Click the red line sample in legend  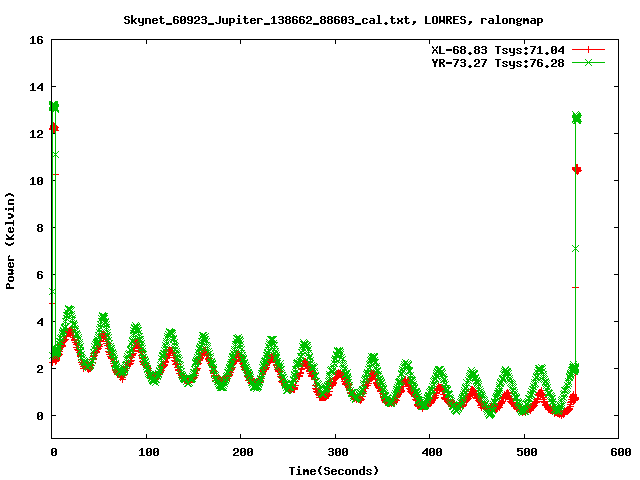[x=588, y=50]
